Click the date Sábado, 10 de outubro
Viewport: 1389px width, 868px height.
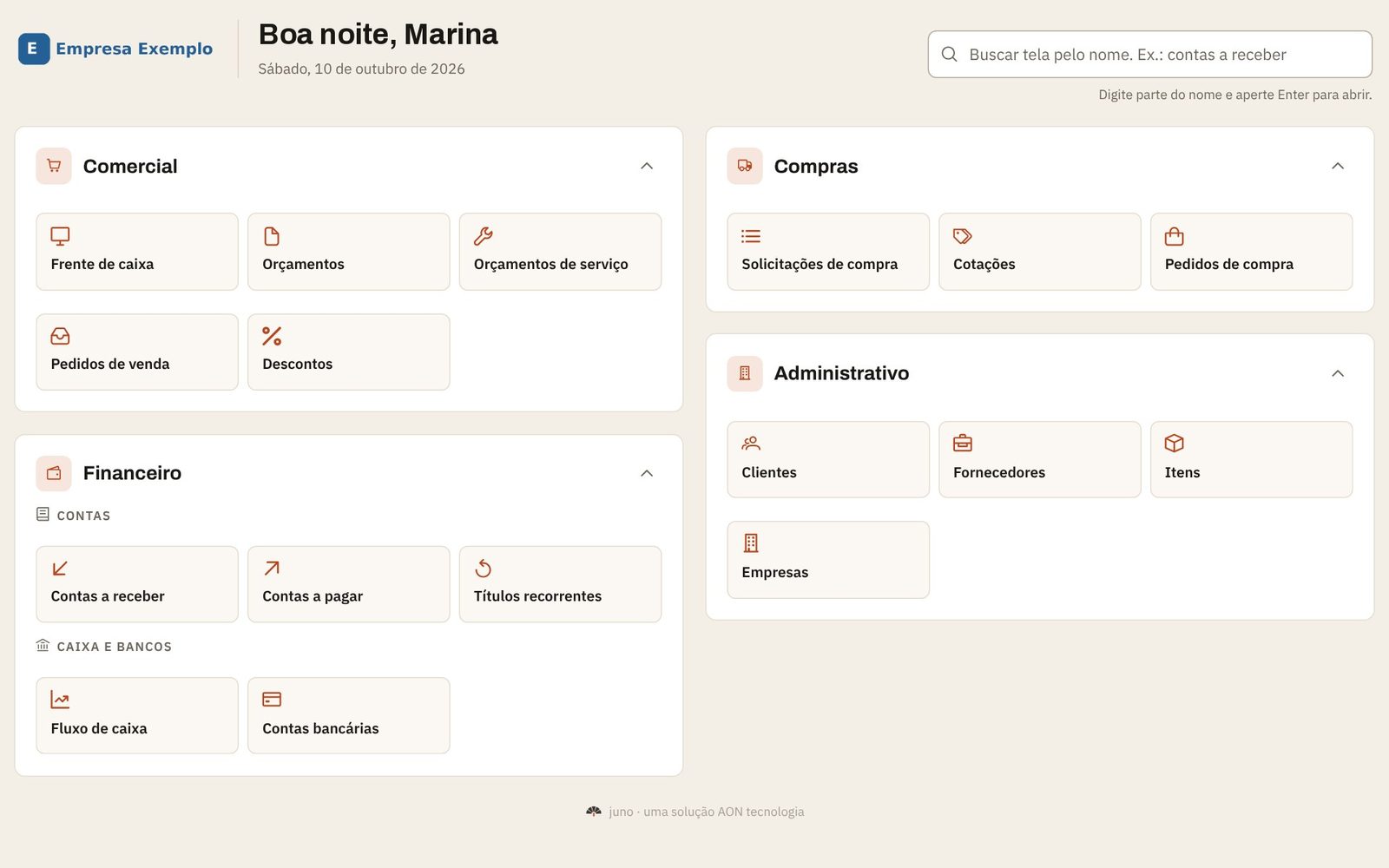point(361,69)
